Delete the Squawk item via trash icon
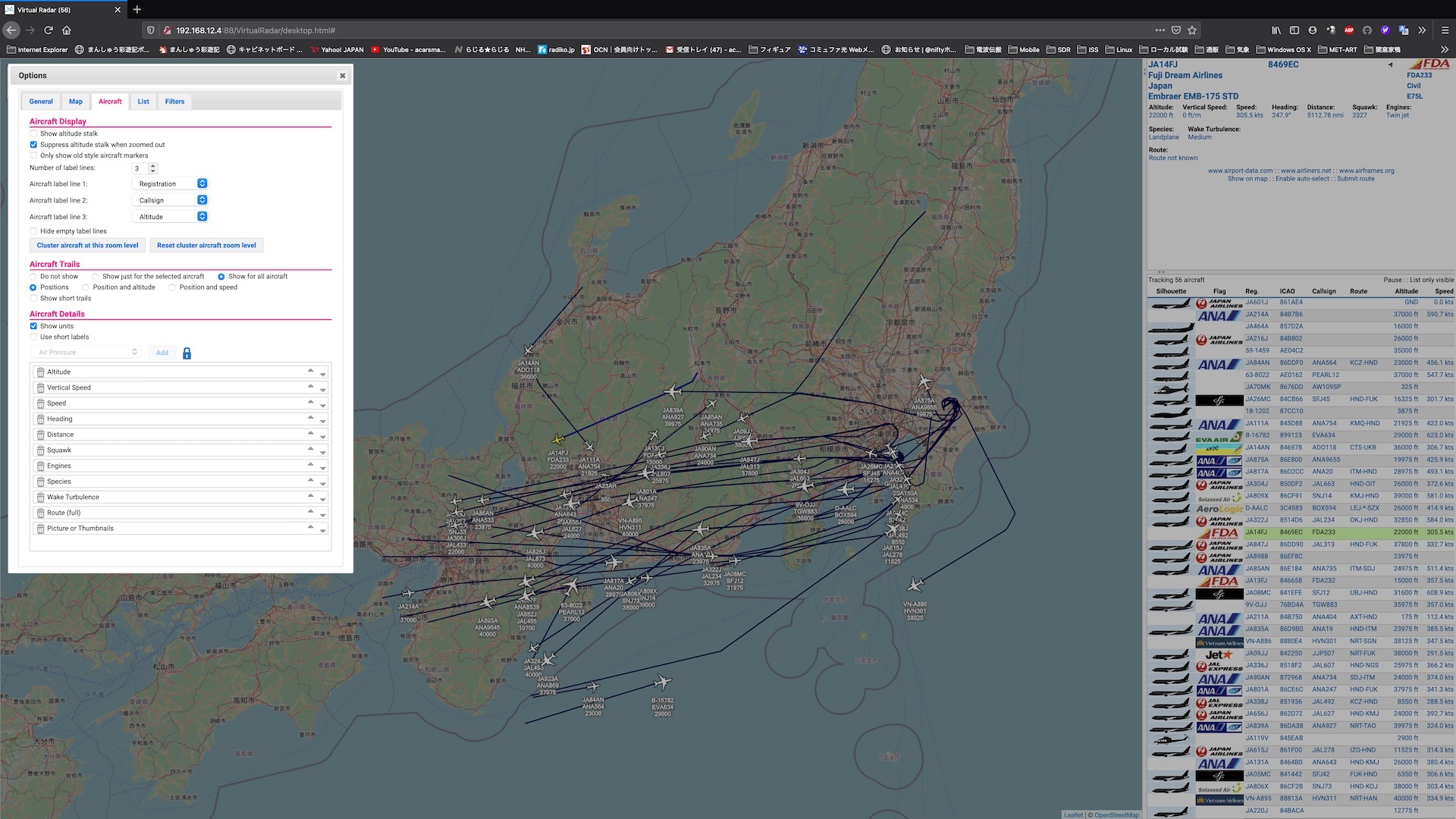This screenshot has width=1456, height=819. click(x=41, y=450)
